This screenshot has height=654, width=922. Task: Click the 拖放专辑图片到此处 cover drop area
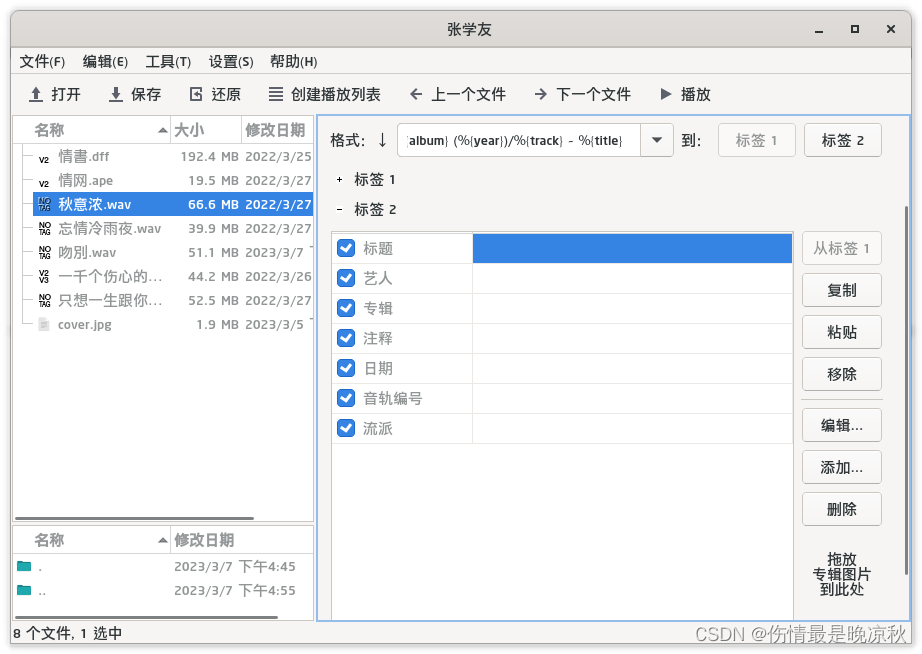click(841, 574)
